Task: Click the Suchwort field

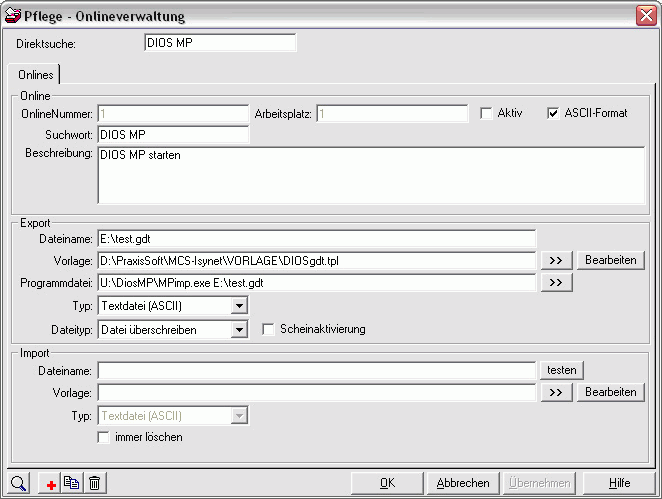Action: (x=173, y=135)
